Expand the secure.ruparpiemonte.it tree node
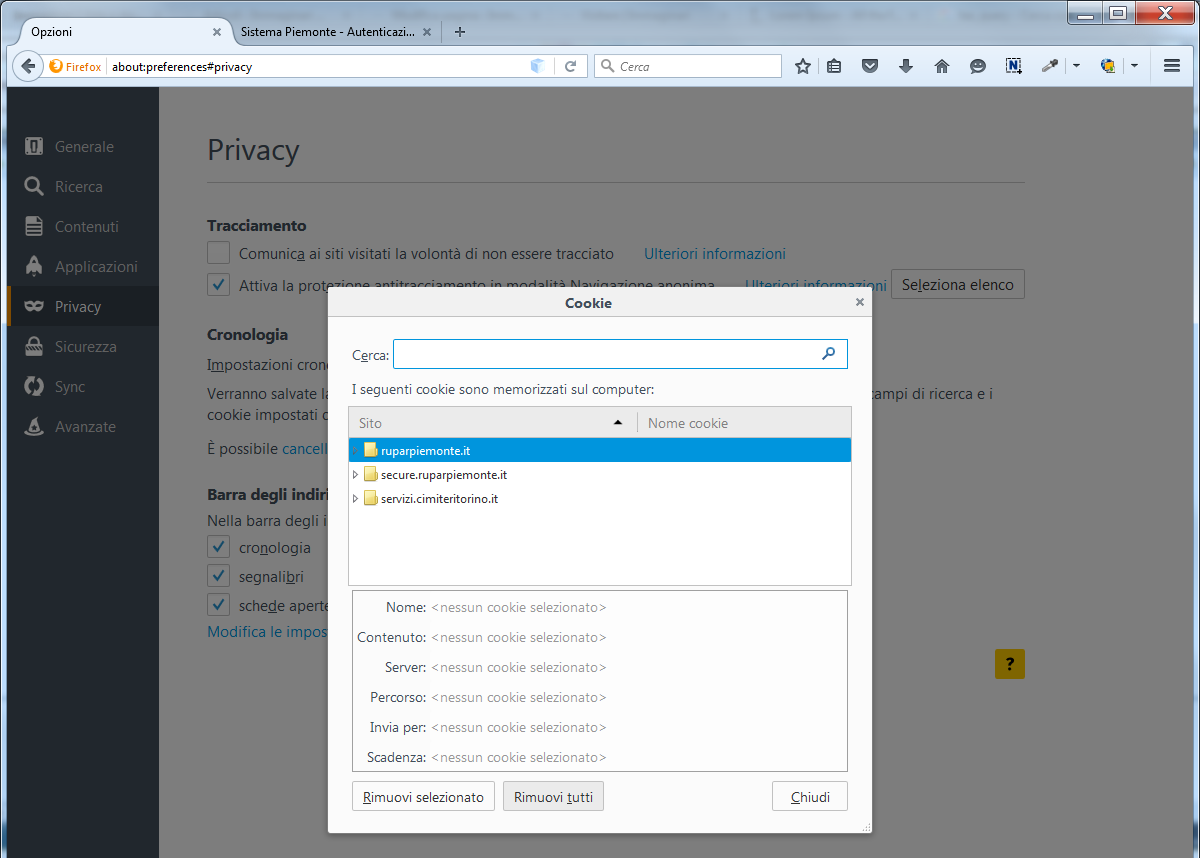Viewport: 1200px width, 858px height. click(x=355, y=475)
